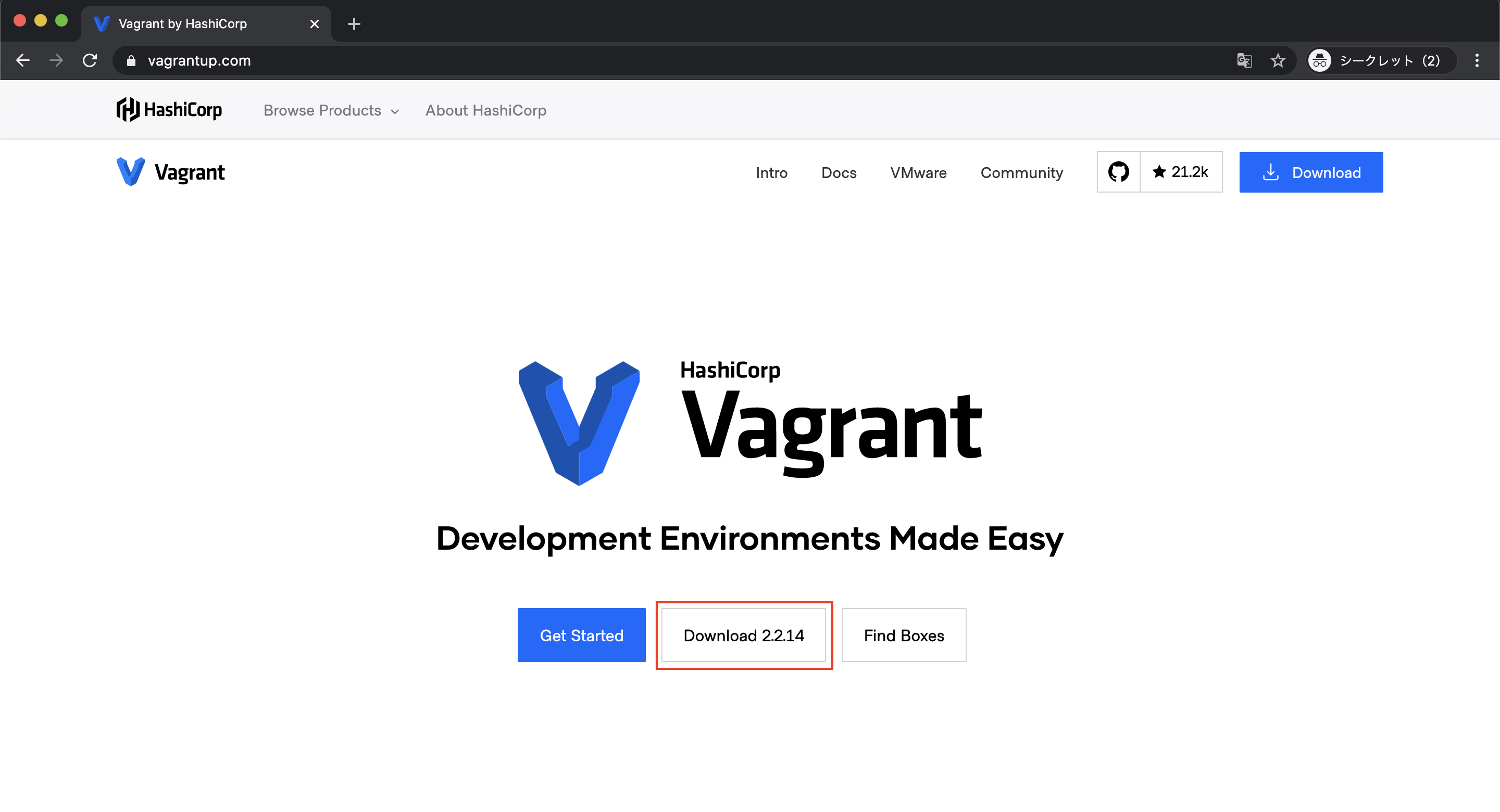
Task: Click the Download 2.2.14 button
Action: click(744, 635)
